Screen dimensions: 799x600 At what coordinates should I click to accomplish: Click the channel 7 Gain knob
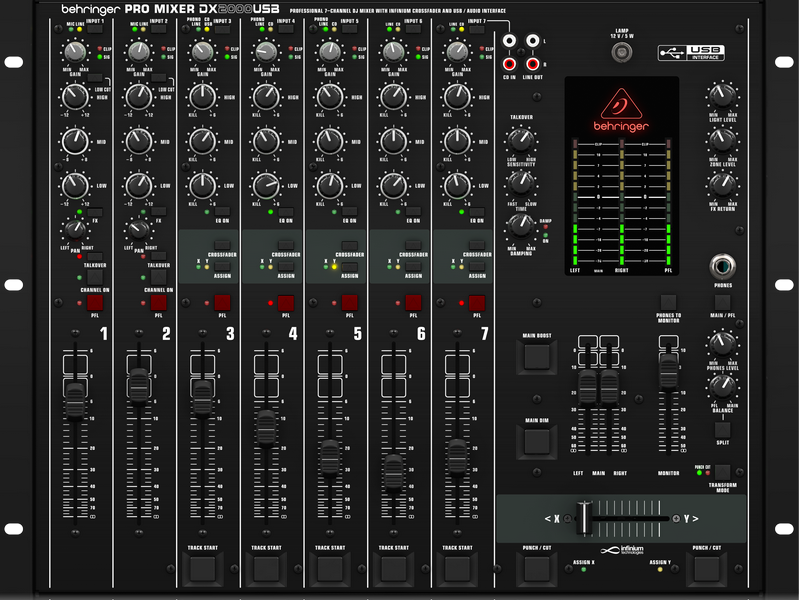(457, 52)
